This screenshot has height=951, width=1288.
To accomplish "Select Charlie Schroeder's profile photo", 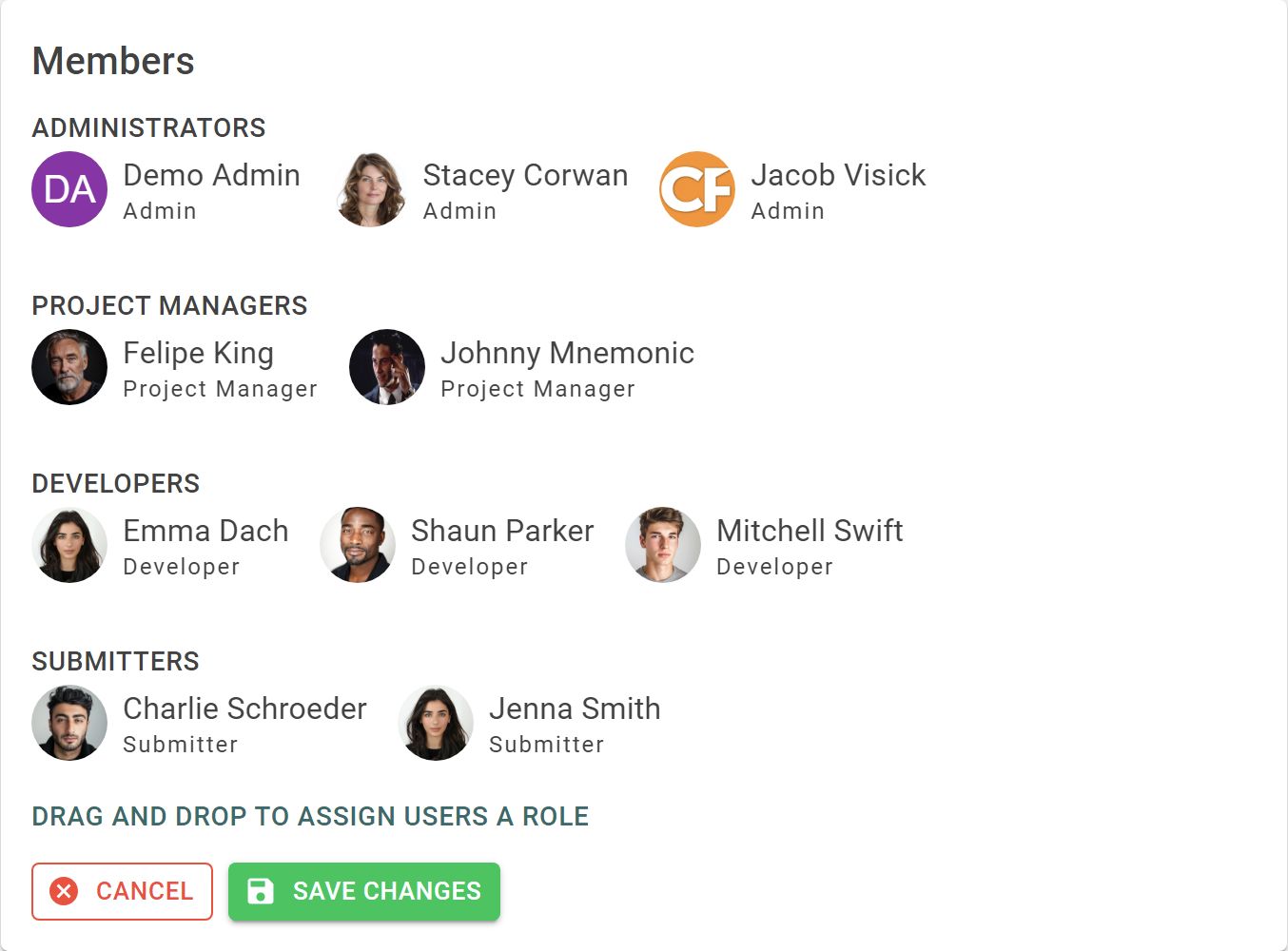I will coord(69,723).
